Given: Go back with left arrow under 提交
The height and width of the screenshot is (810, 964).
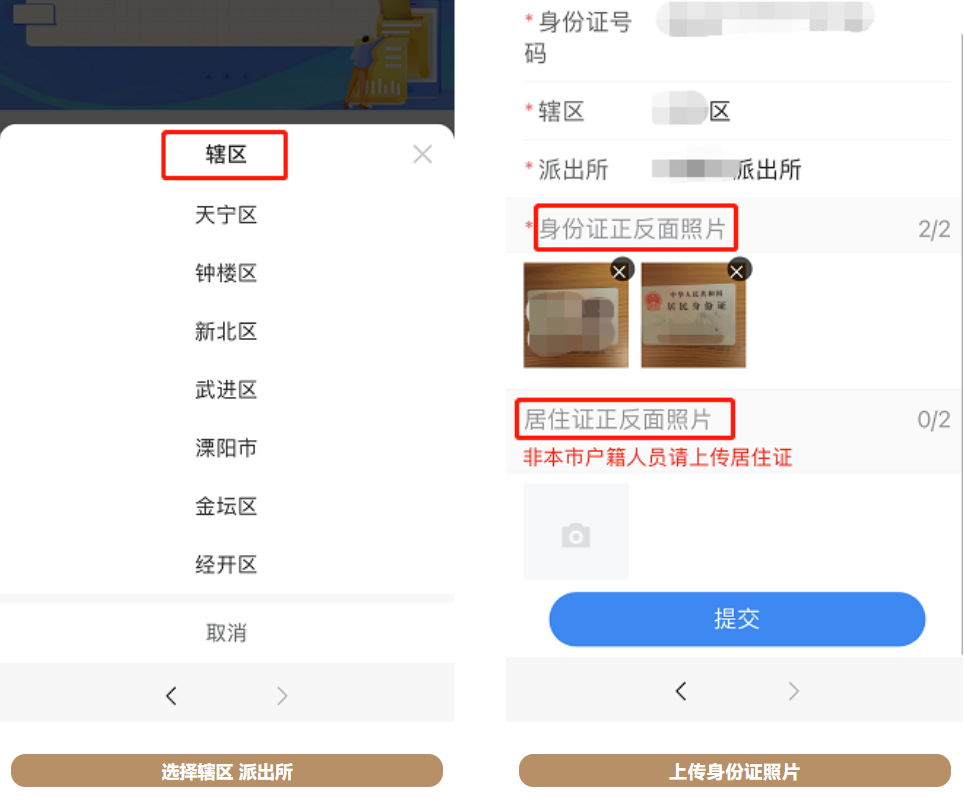Looking at the screenshot, I should (x=681, y=691).
